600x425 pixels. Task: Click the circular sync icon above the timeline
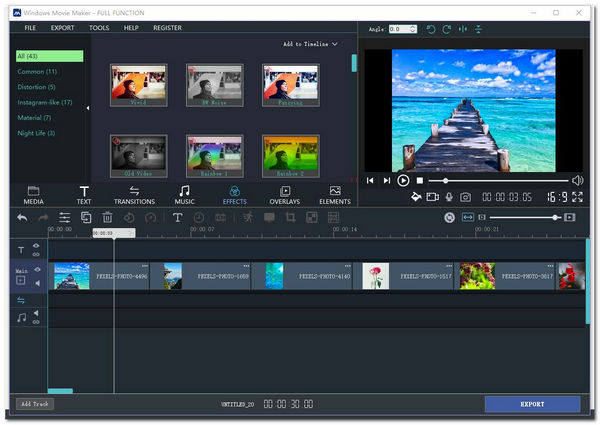click(x=450, y=218)
